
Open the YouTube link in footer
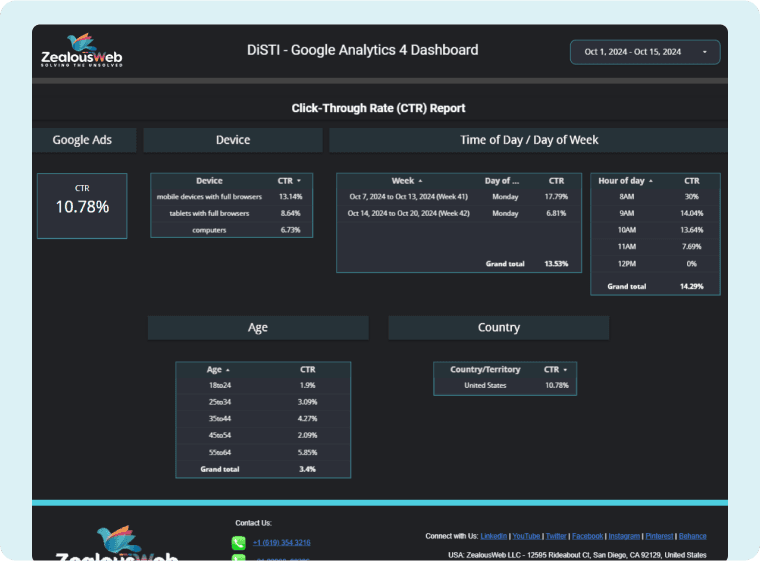tap(526, 536)
